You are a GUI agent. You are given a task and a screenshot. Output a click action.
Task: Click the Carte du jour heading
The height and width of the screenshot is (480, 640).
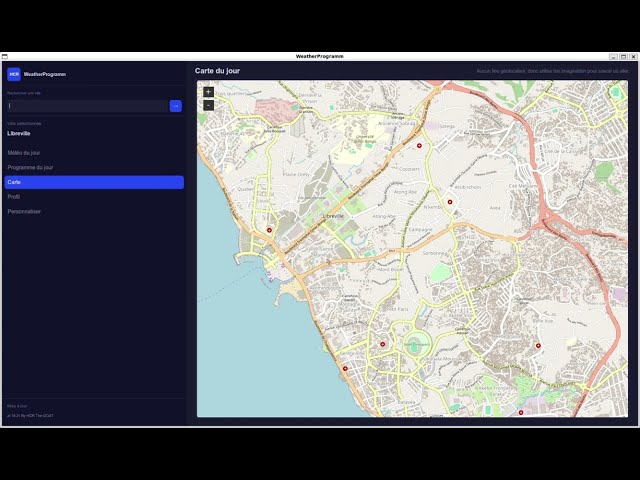point(217,71)
